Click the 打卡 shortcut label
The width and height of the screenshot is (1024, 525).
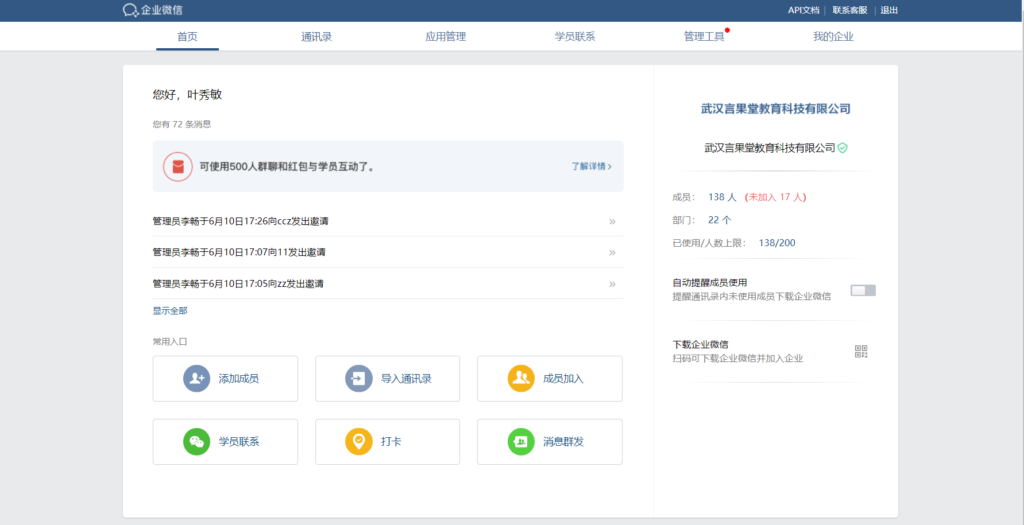(391, 442)
